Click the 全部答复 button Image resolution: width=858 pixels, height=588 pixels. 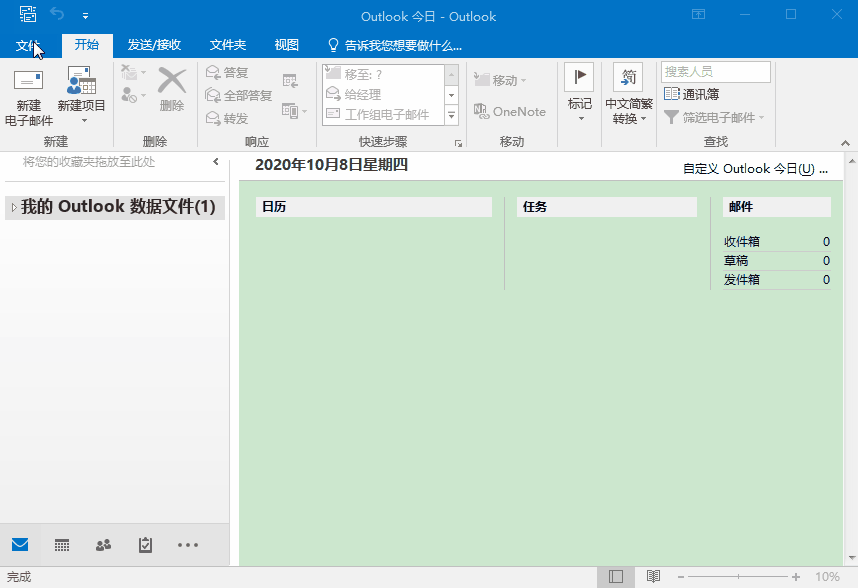coord(239,95)
